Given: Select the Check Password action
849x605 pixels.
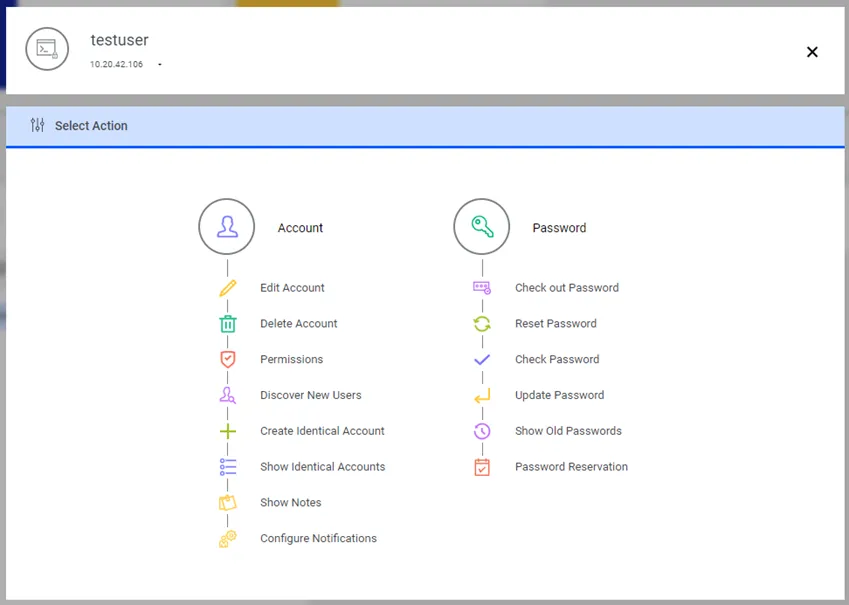Looking at the screenshot, I should point(557,359).
